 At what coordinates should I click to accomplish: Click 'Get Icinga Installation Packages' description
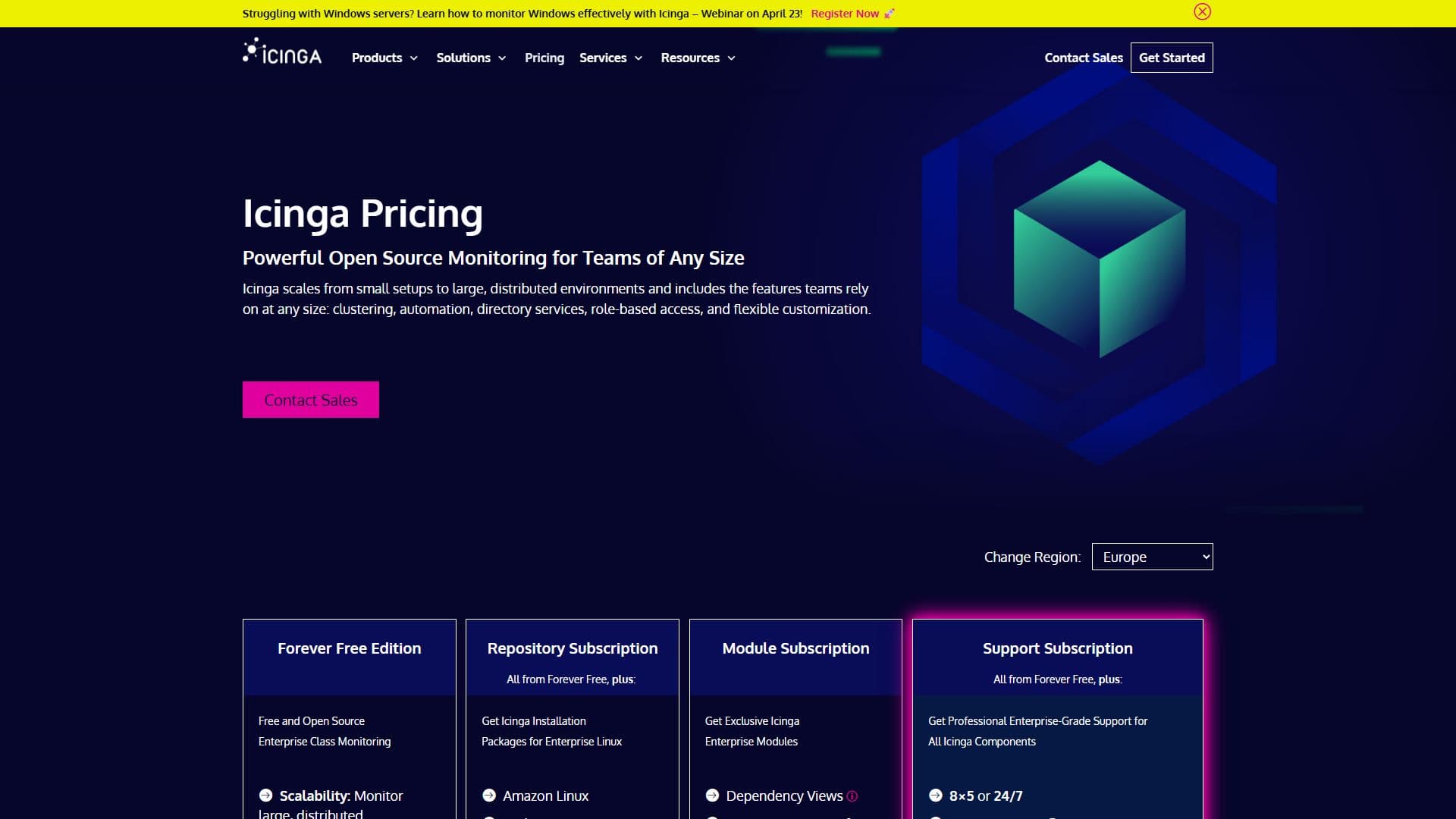(x=552, y=731)
